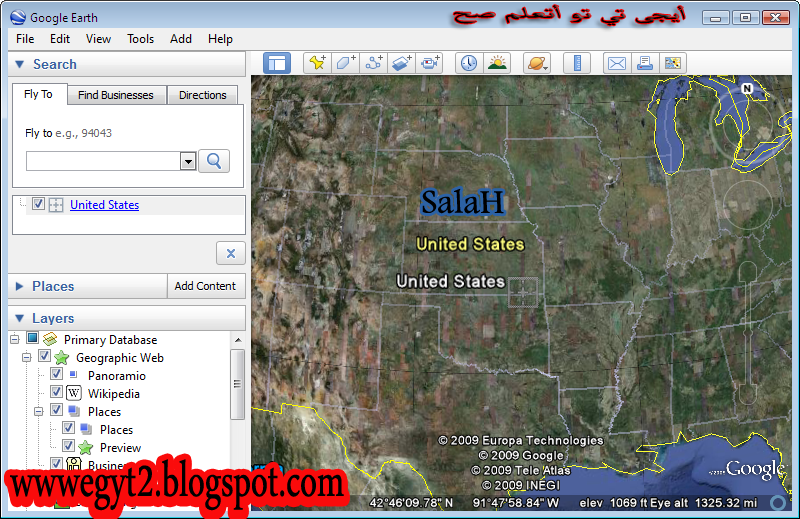Click the Wikipedia W layer icon
This screenshot has width=800, height=519.
tap(74, 393)
